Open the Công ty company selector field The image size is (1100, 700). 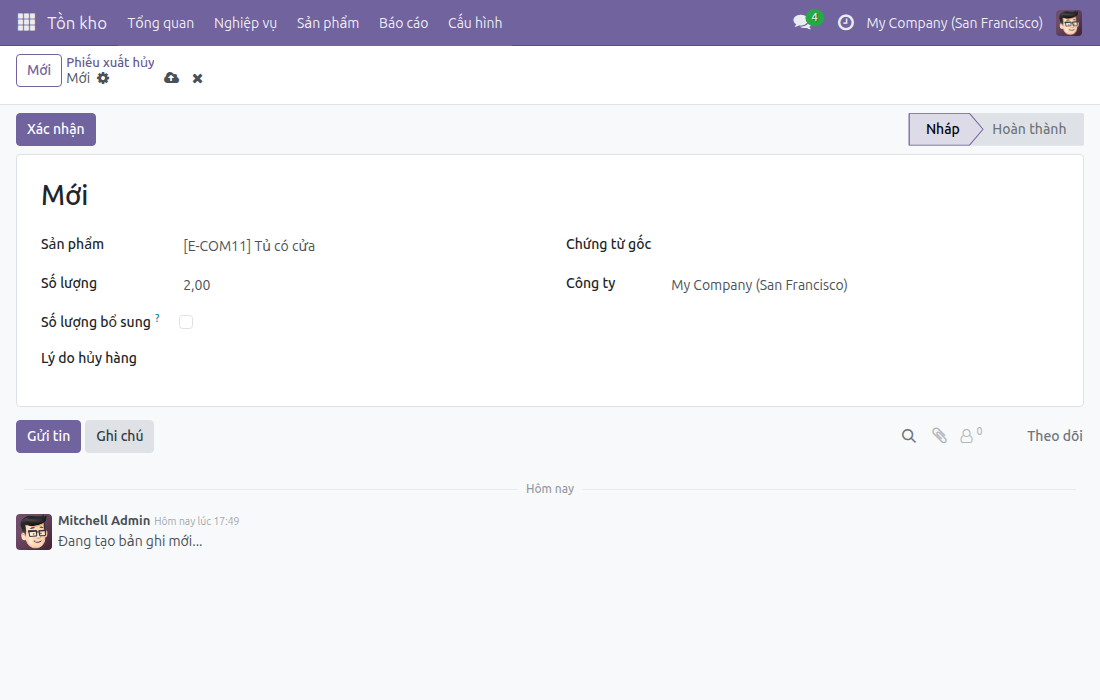864,285
